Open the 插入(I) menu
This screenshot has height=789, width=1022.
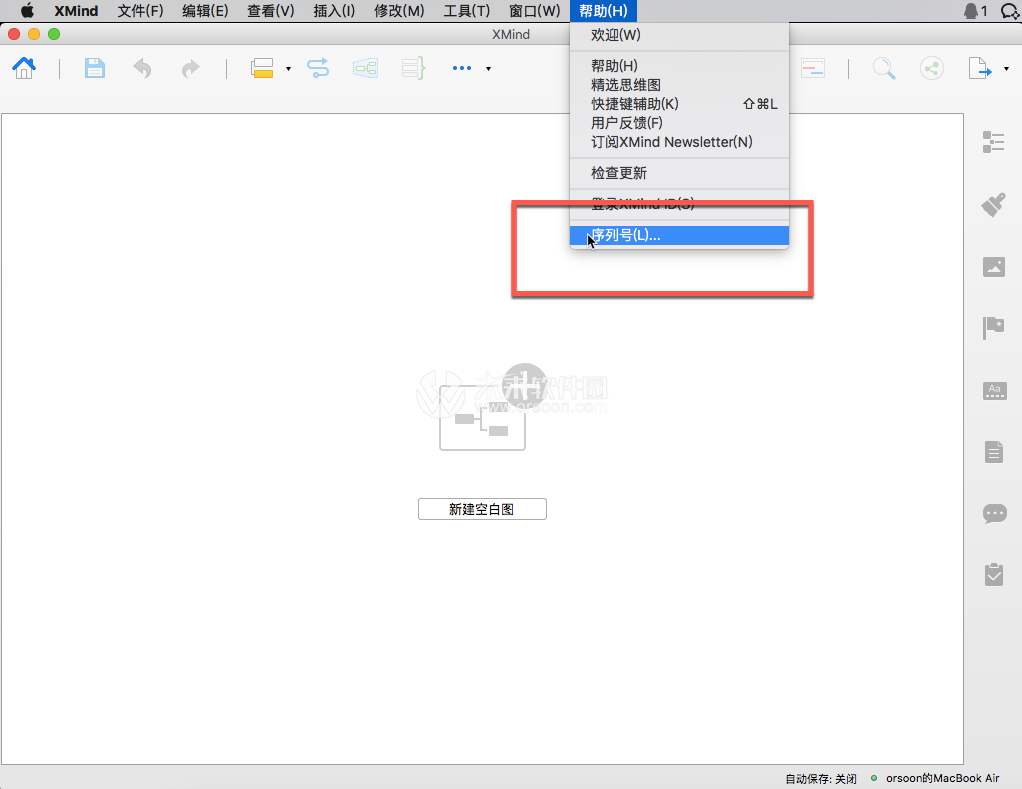point(334,11)
